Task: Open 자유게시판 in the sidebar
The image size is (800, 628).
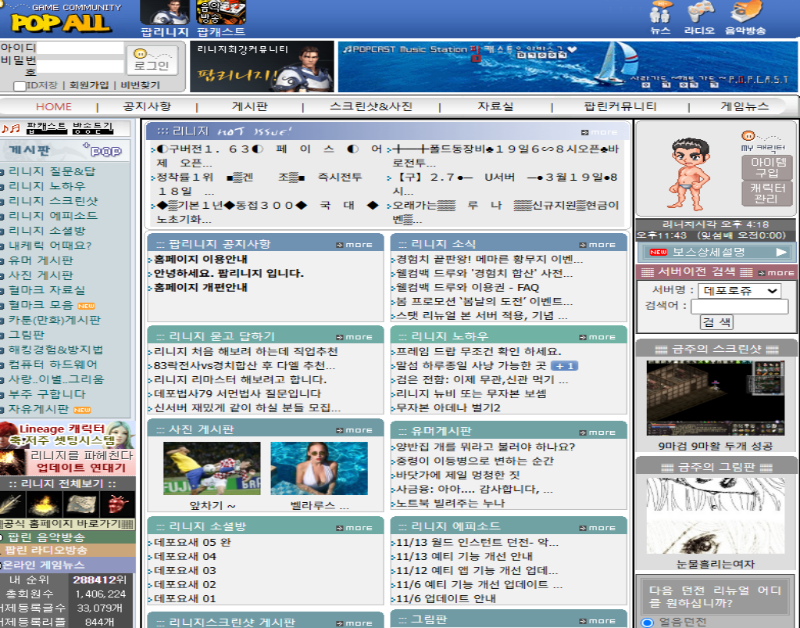Action: pos(39,409)
